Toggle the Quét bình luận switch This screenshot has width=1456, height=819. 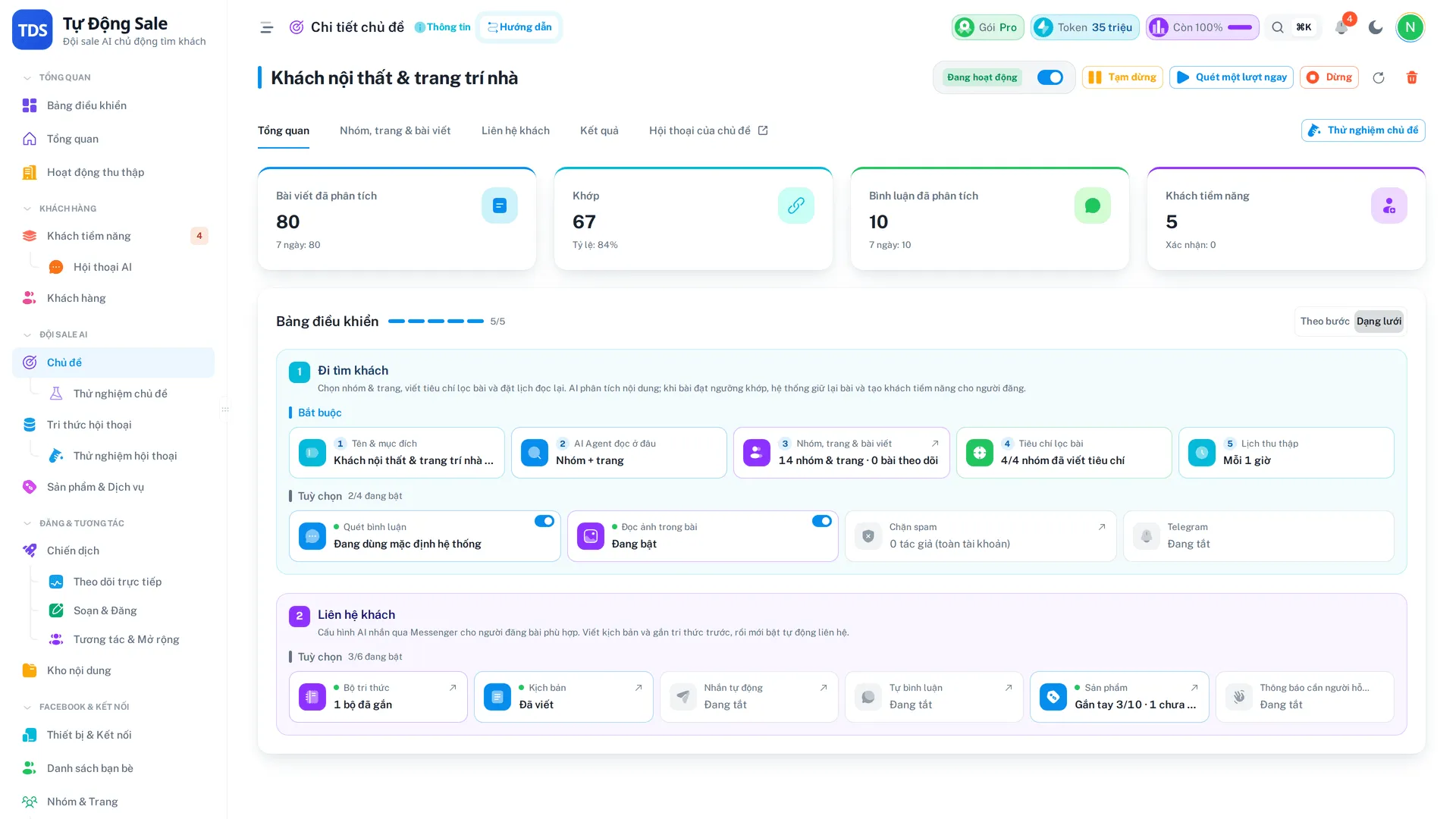(544, 521)
